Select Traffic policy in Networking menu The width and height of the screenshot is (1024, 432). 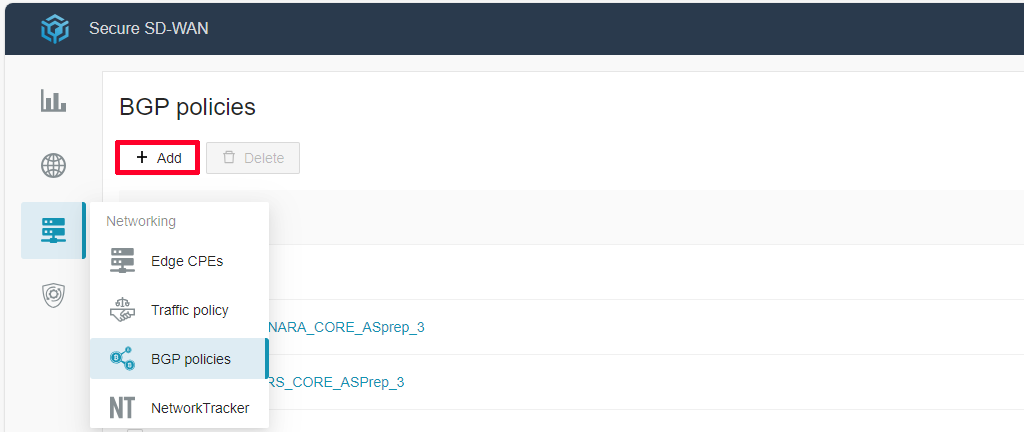(x=189, y=310)
